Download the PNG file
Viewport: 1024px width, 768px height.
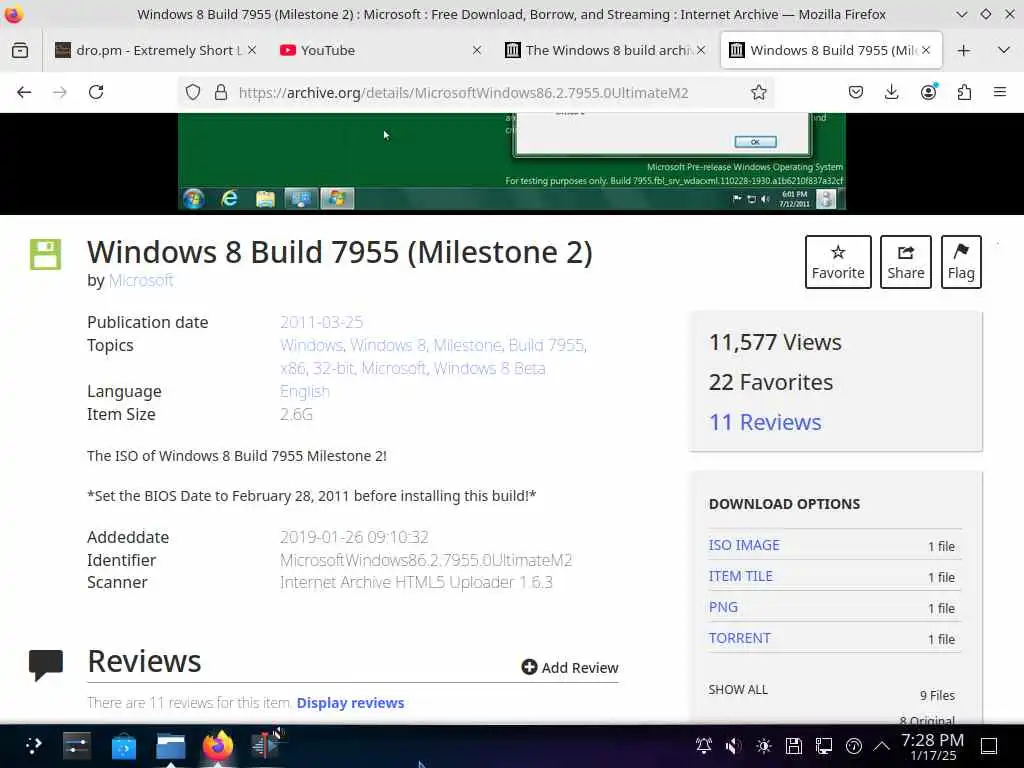(723, 607)
